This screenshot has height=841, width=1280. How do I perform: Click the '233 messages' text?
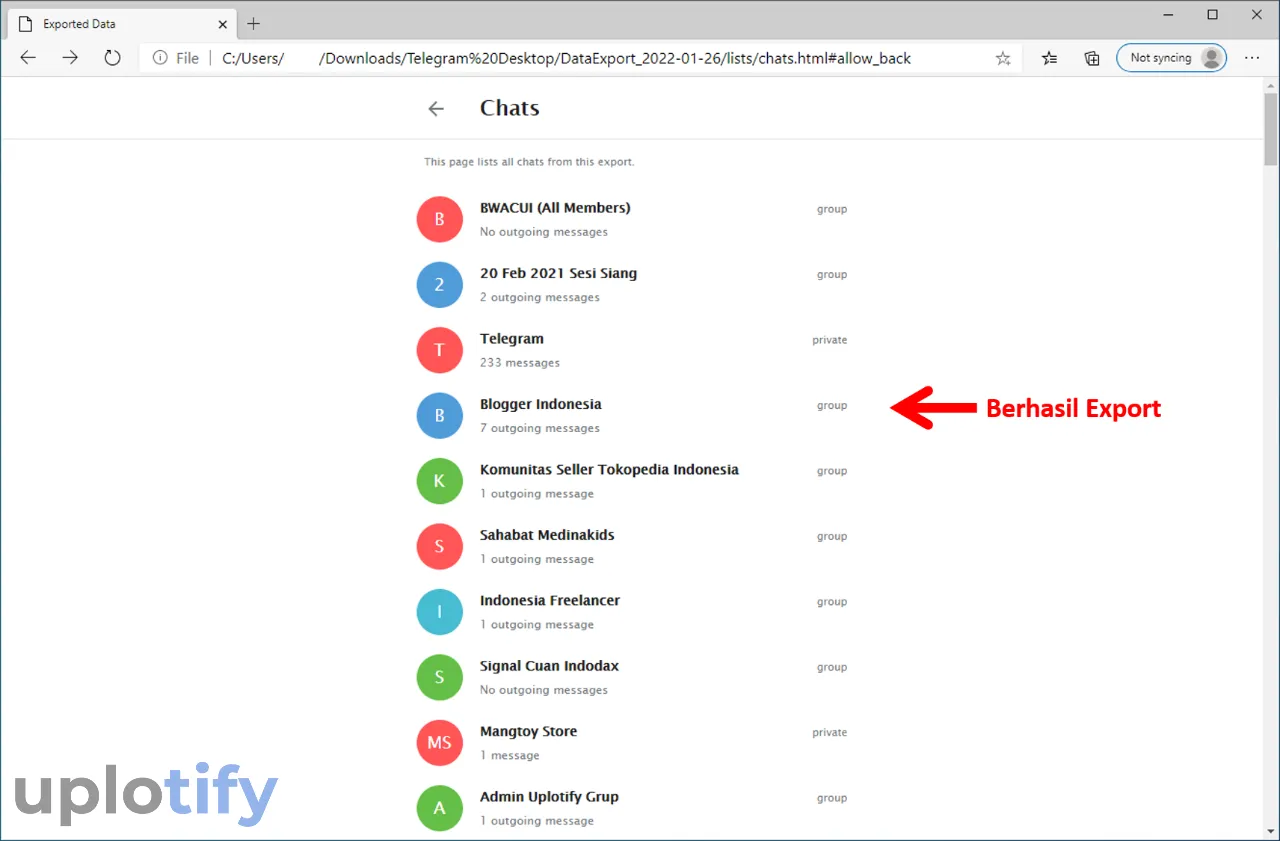(x=520, y=363)
